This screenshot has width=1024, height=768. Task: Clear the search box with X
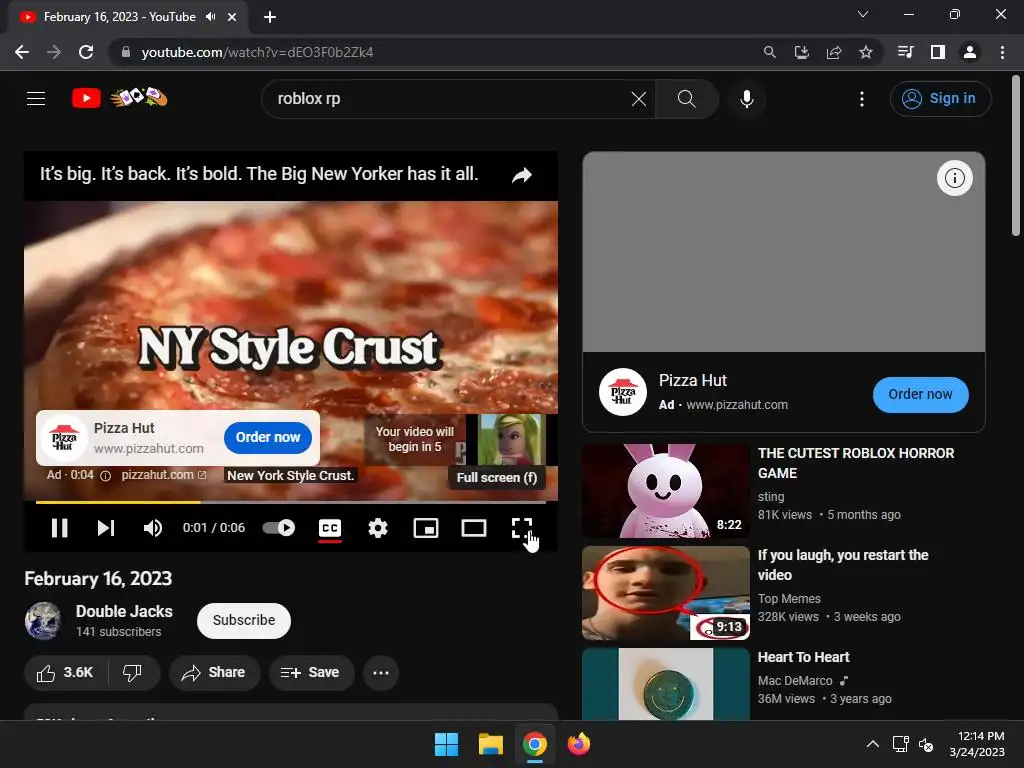(x=639, y=99)
